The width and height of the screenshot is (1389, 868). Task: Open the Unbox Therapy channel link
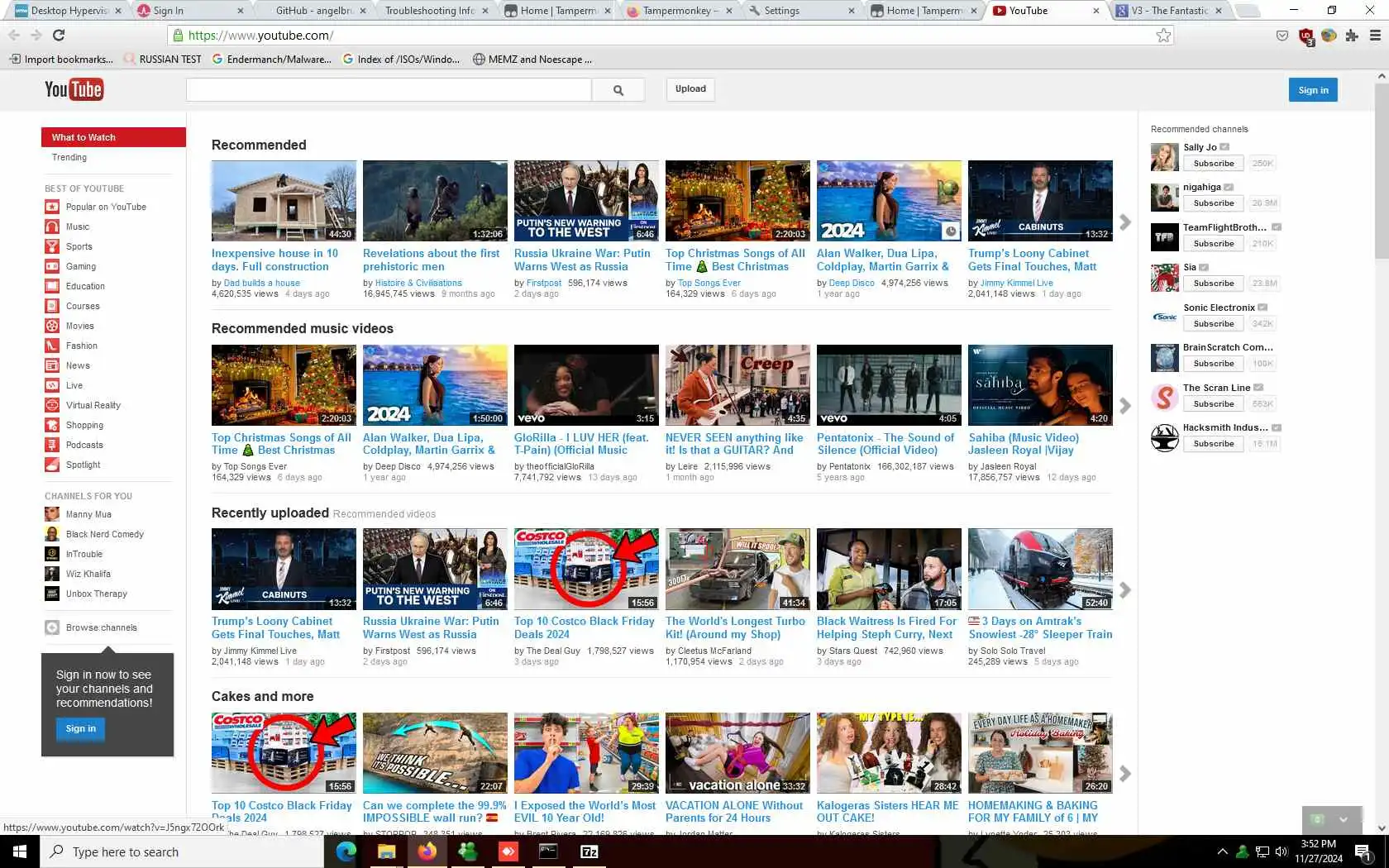(x=97, y=594)
